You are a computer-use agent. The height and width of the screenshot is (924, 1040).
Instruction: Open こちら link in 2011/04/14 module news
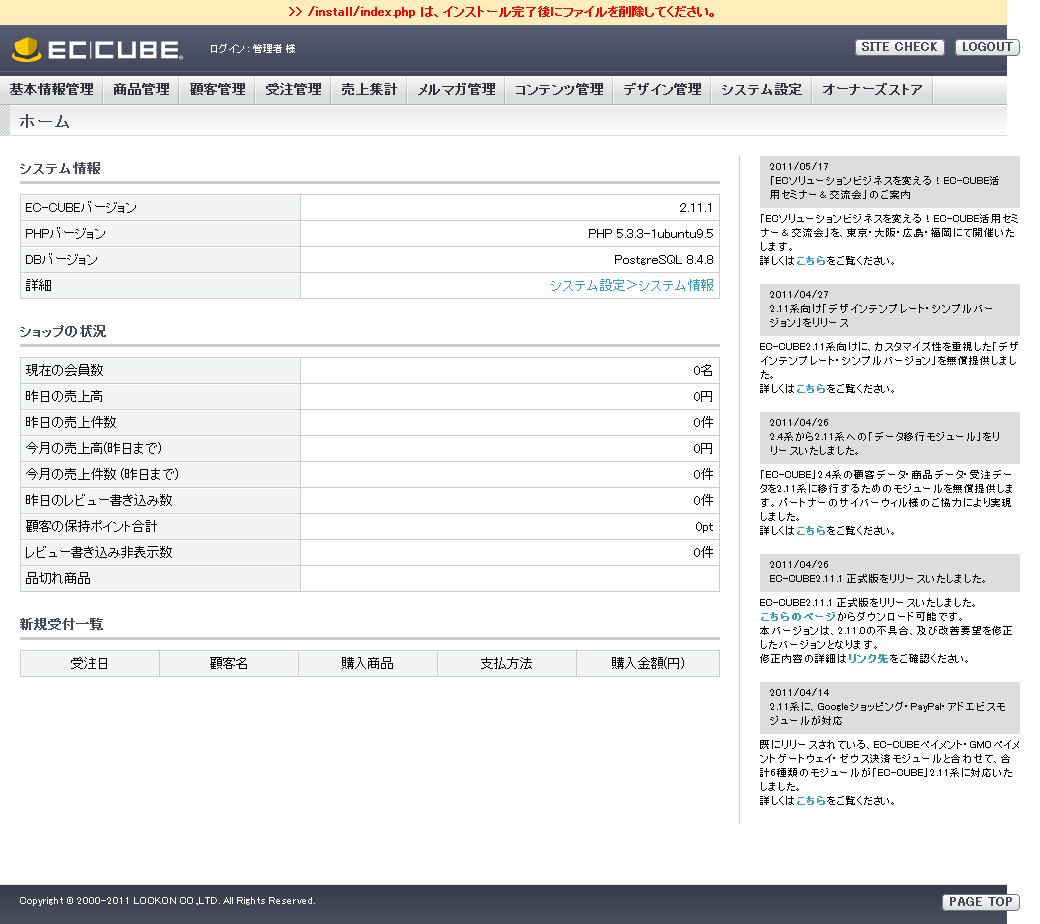pyautogui.click(x=811, y=801)
